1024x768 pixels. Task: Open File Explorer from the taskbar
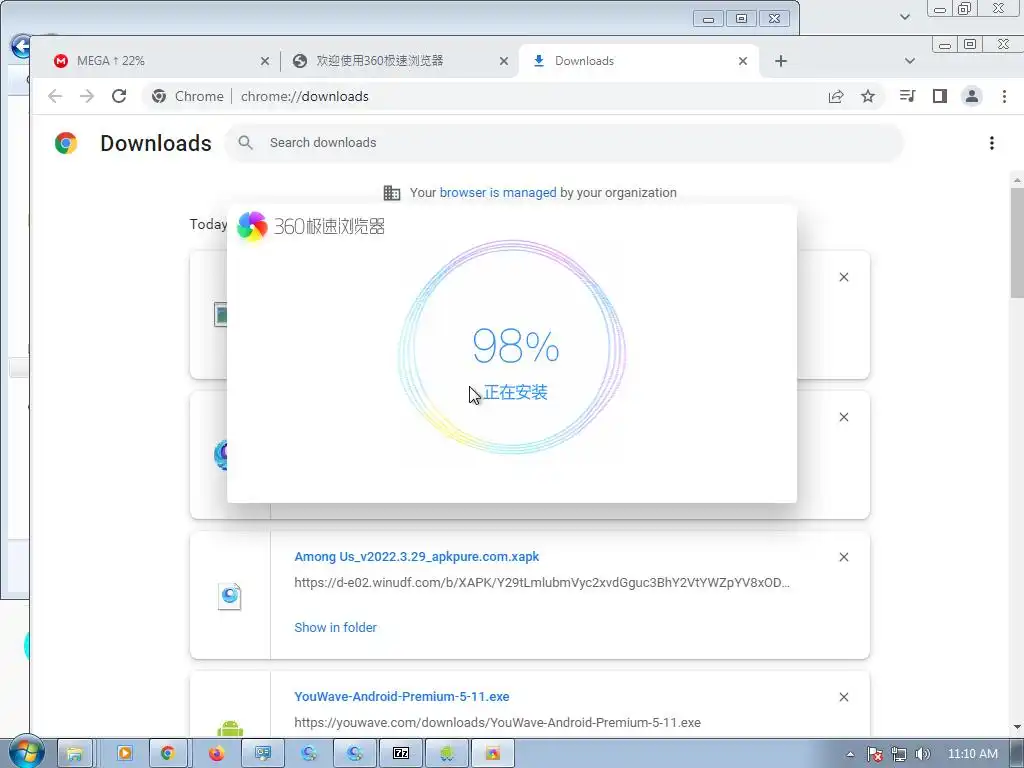coord(74,754)
